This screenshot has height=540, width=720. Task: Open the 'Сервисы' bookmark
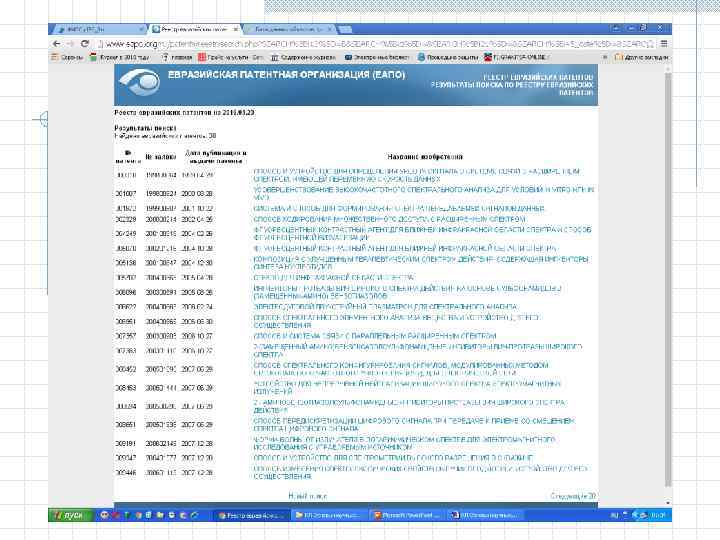click(67, 57)
